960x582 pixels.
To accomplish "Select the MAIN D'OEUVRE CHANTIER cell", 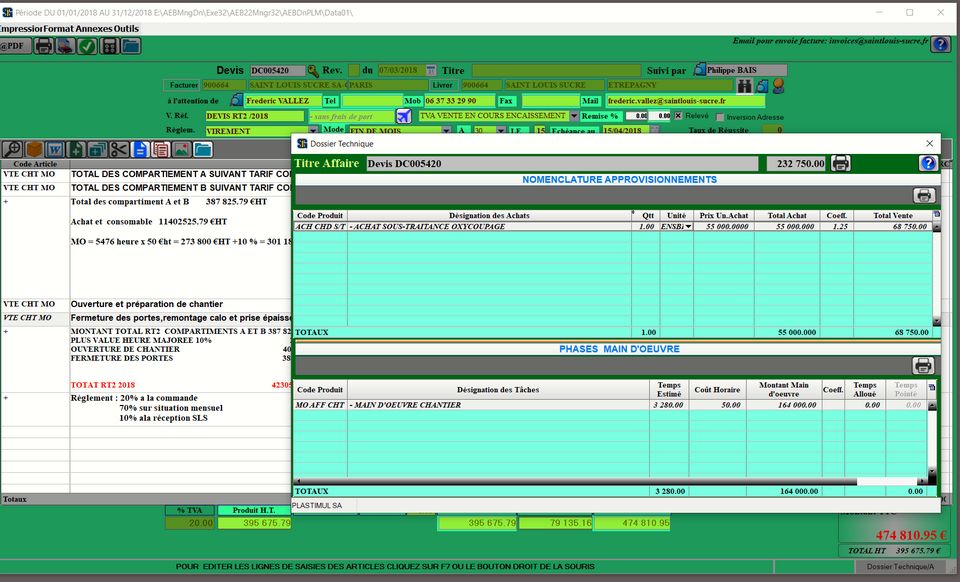I will 498,405.
